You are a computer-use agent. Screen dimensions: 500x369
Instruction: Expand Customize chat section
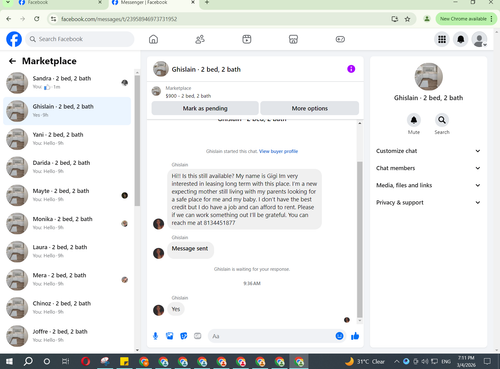428,151
